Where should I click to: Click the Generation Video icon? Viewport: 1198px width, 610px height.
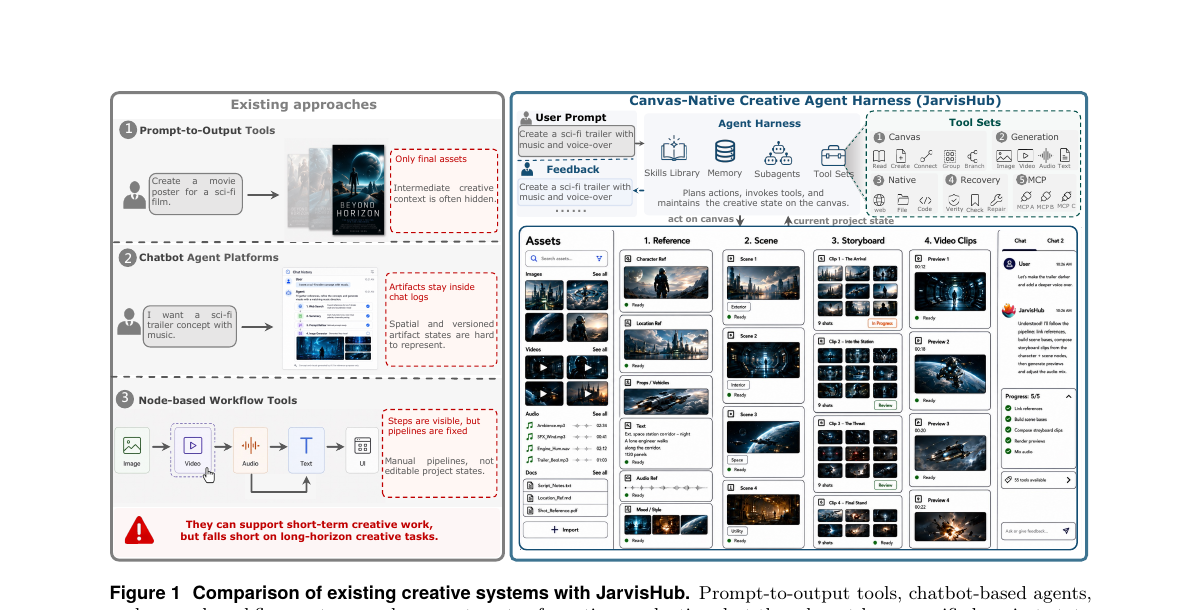tap(1025, 156)
